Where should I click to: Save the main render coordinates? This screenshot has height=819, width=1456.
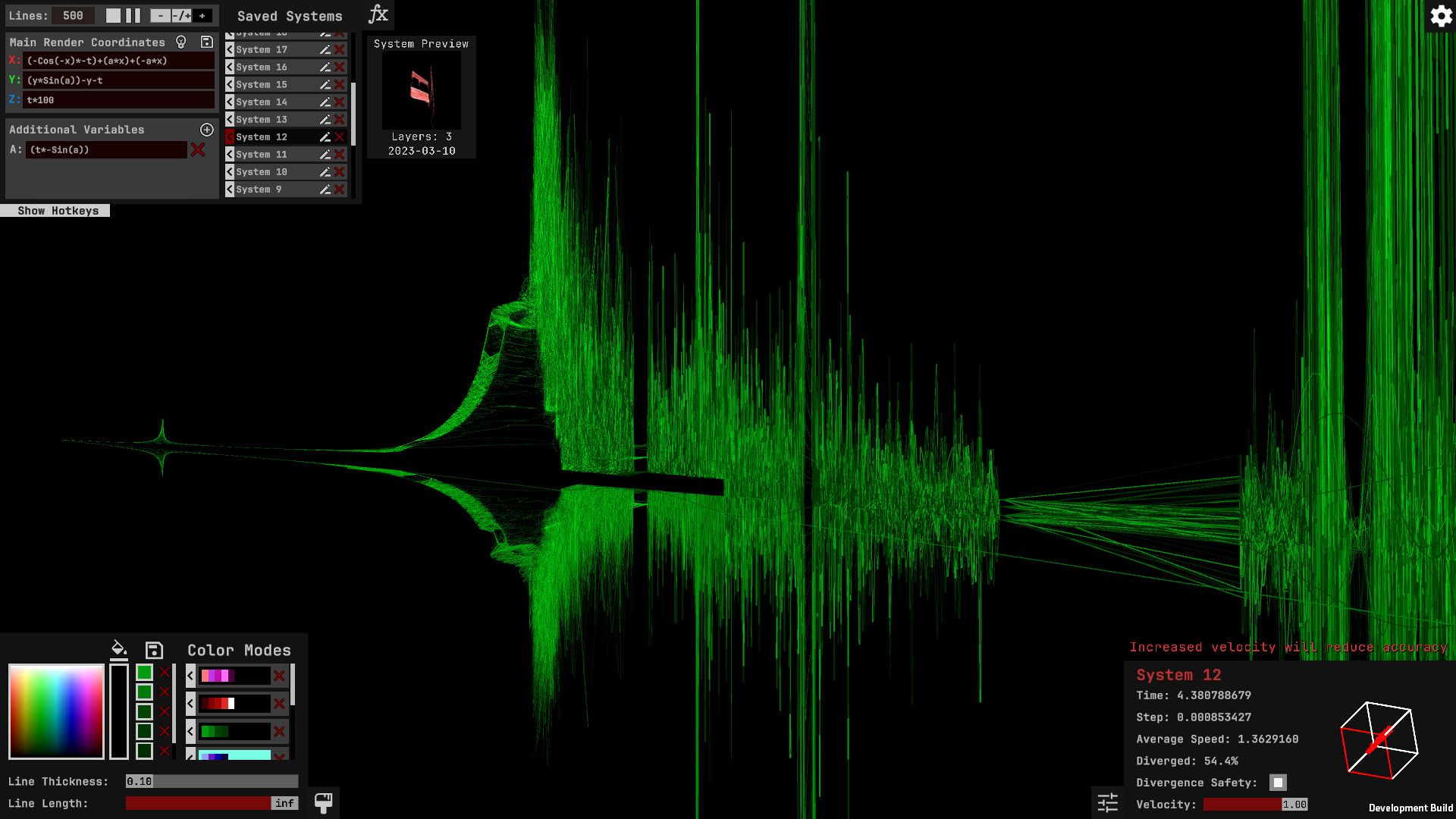pyautogui.click(x=206, y=42)
